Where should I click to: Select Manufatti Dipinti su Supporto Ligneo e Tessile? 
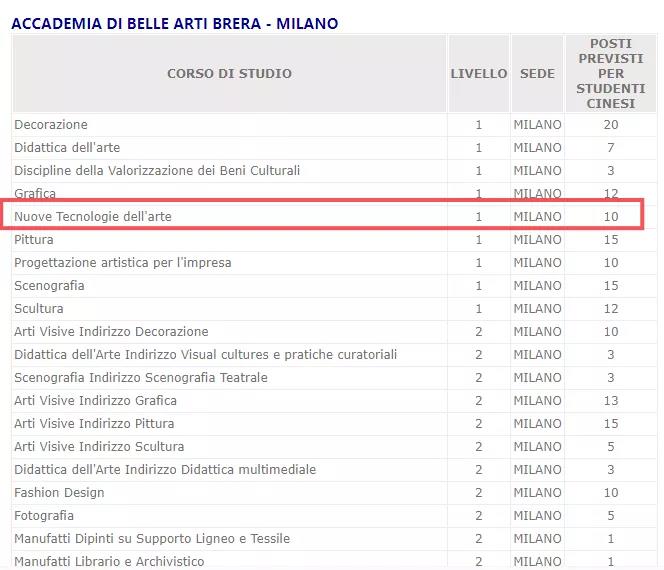[x=152, y=538]
